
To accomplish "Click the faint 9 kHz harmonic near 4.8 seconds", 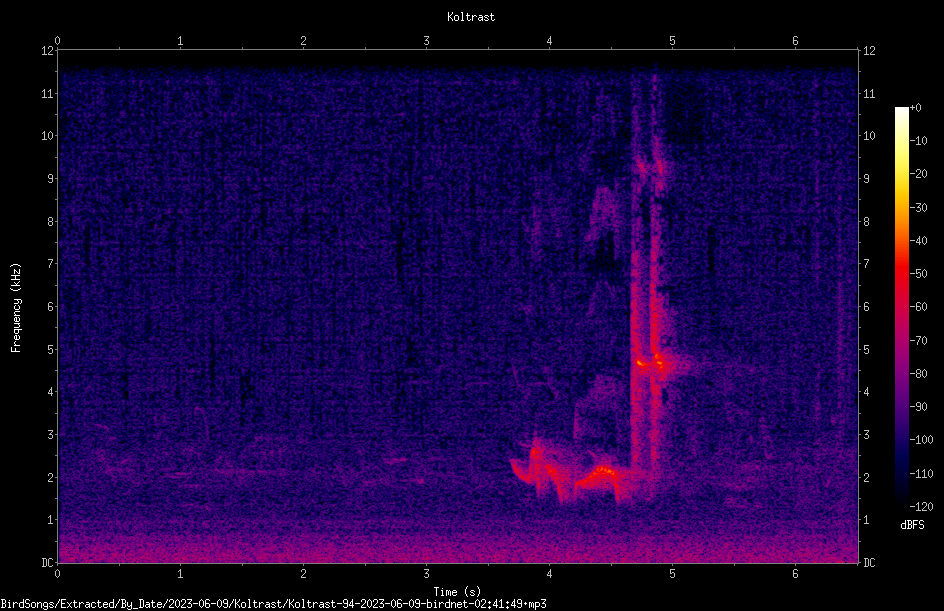I will coord(650,167).
